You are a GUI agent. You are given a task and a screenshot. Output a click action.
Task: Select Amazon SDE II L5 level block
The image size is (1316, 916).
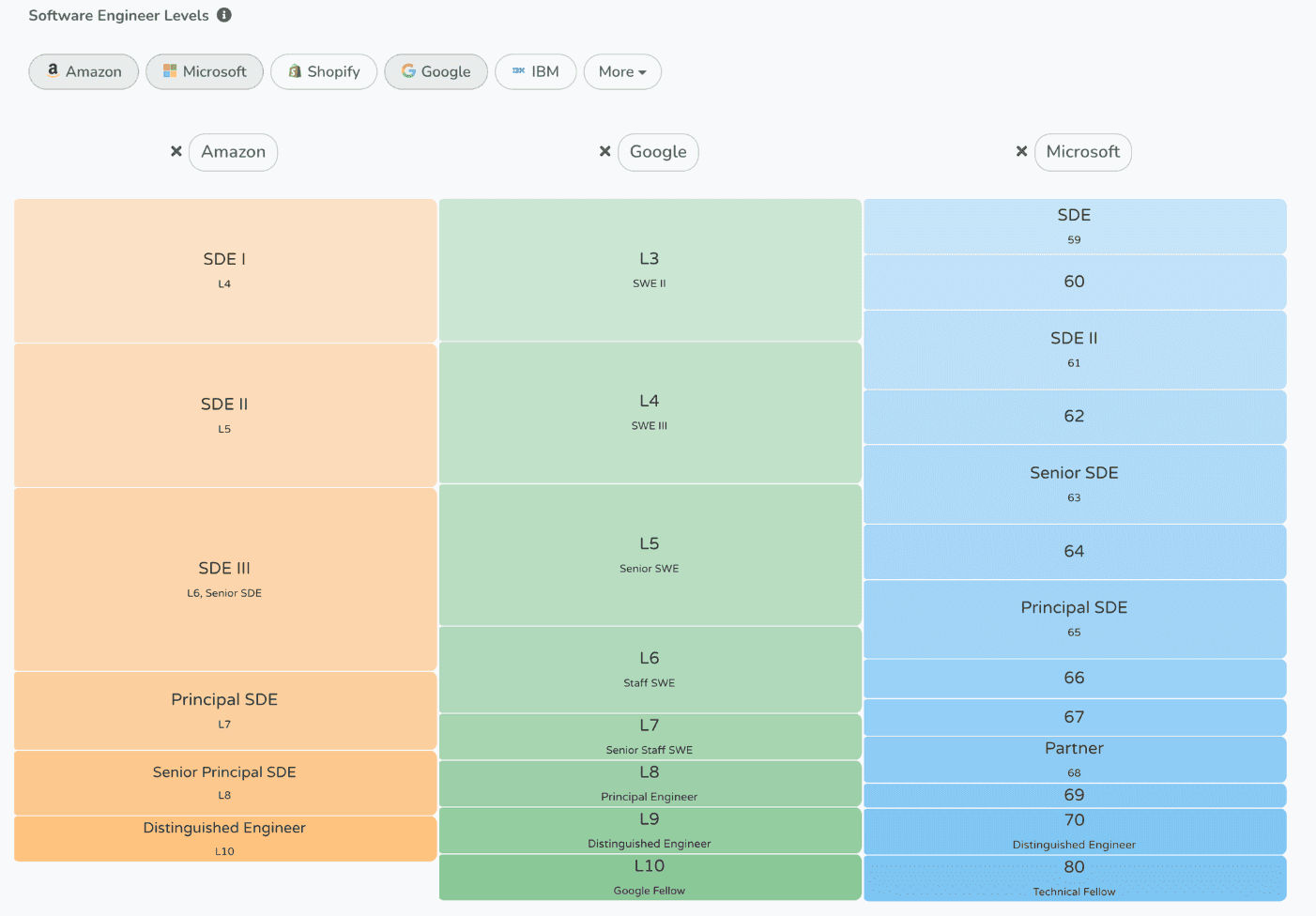pyautogui.click(x=225, y=415)
